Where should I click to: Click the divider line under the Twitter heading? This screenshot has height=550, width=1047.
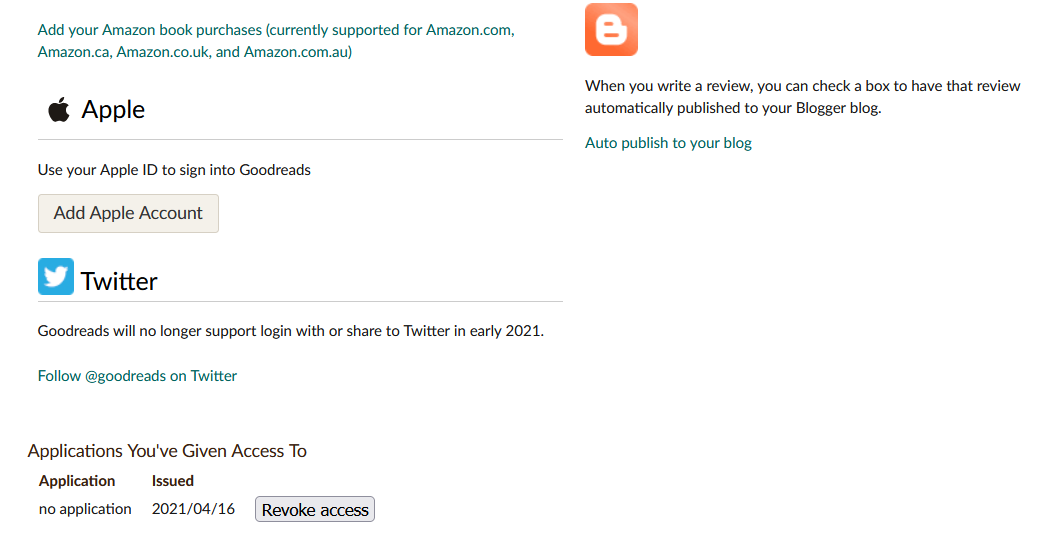click(300, 302)
